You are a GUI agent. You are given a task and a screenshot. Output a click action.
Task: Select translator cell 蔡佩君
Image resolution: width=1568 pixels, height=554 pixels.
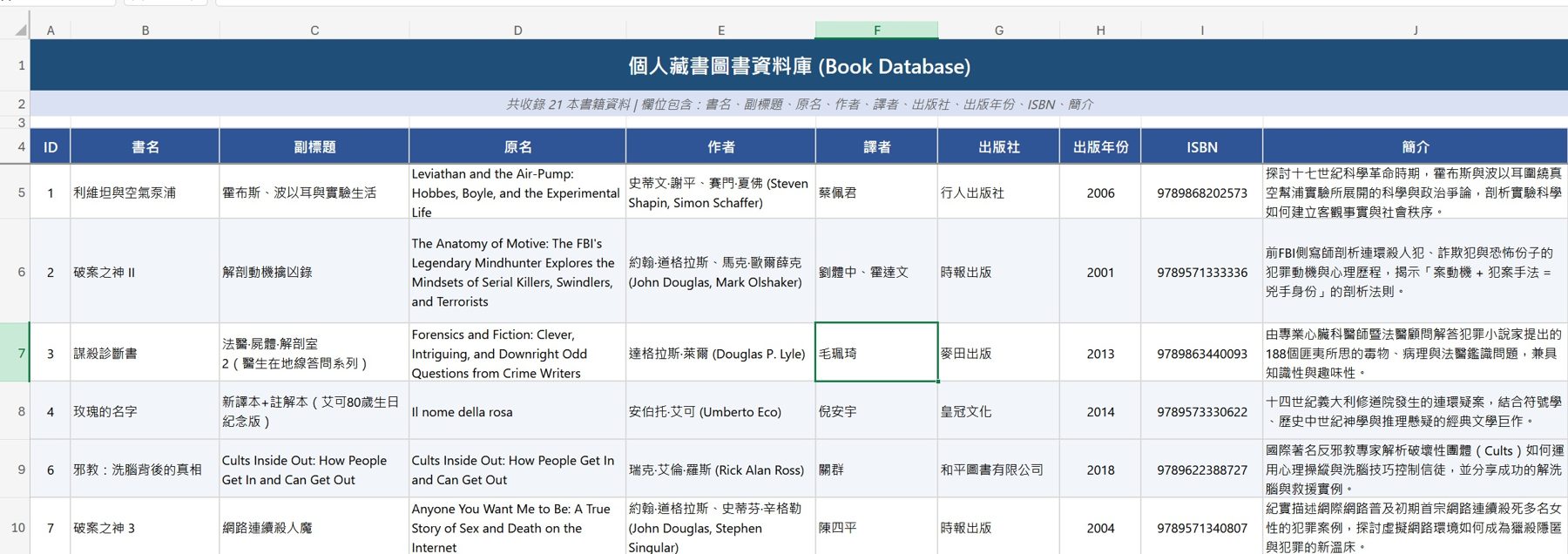[876, 193]
